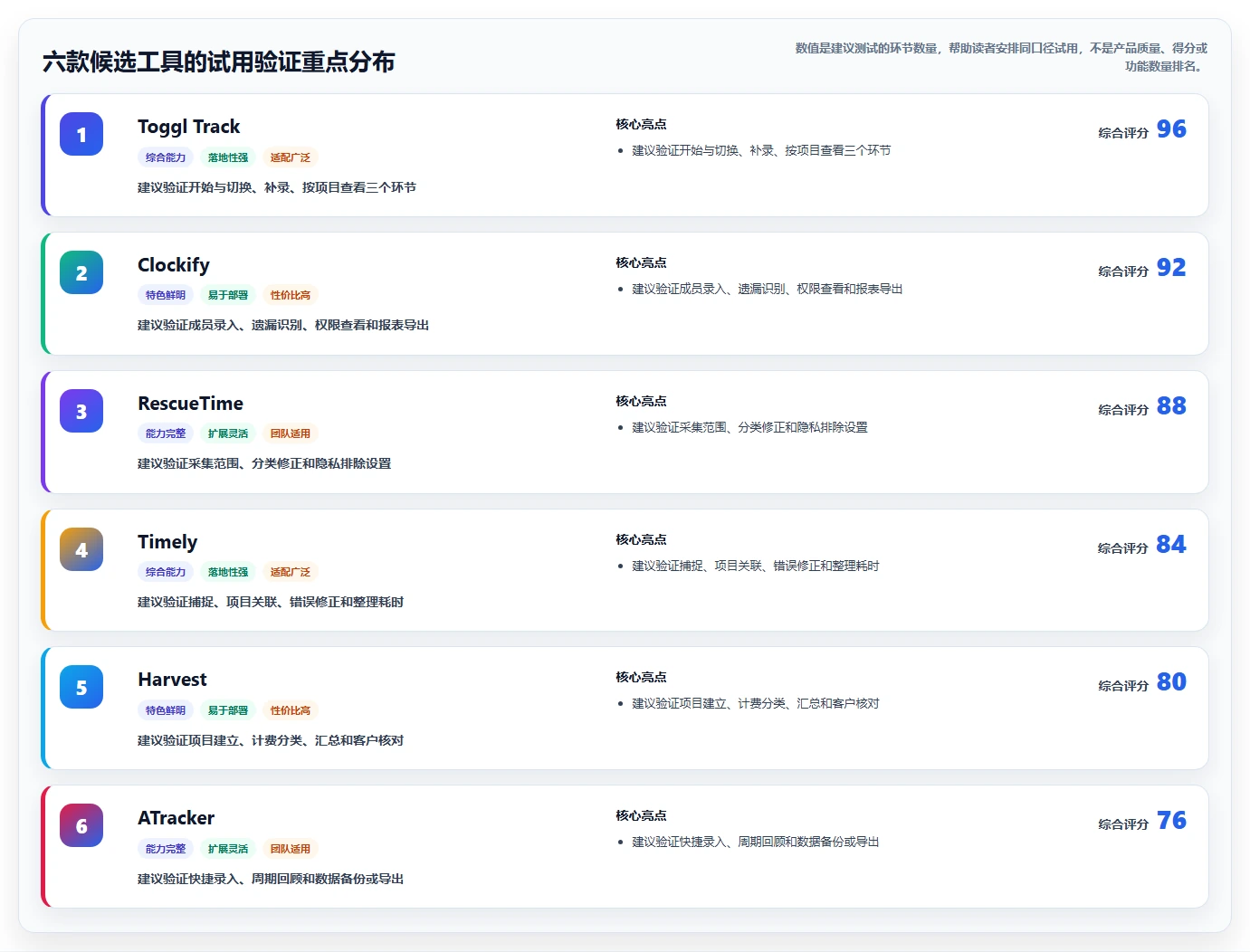Click 核心亮点 heading in ATracker card
Viewport: 1250px width, 952px height.
pos(641,815)
